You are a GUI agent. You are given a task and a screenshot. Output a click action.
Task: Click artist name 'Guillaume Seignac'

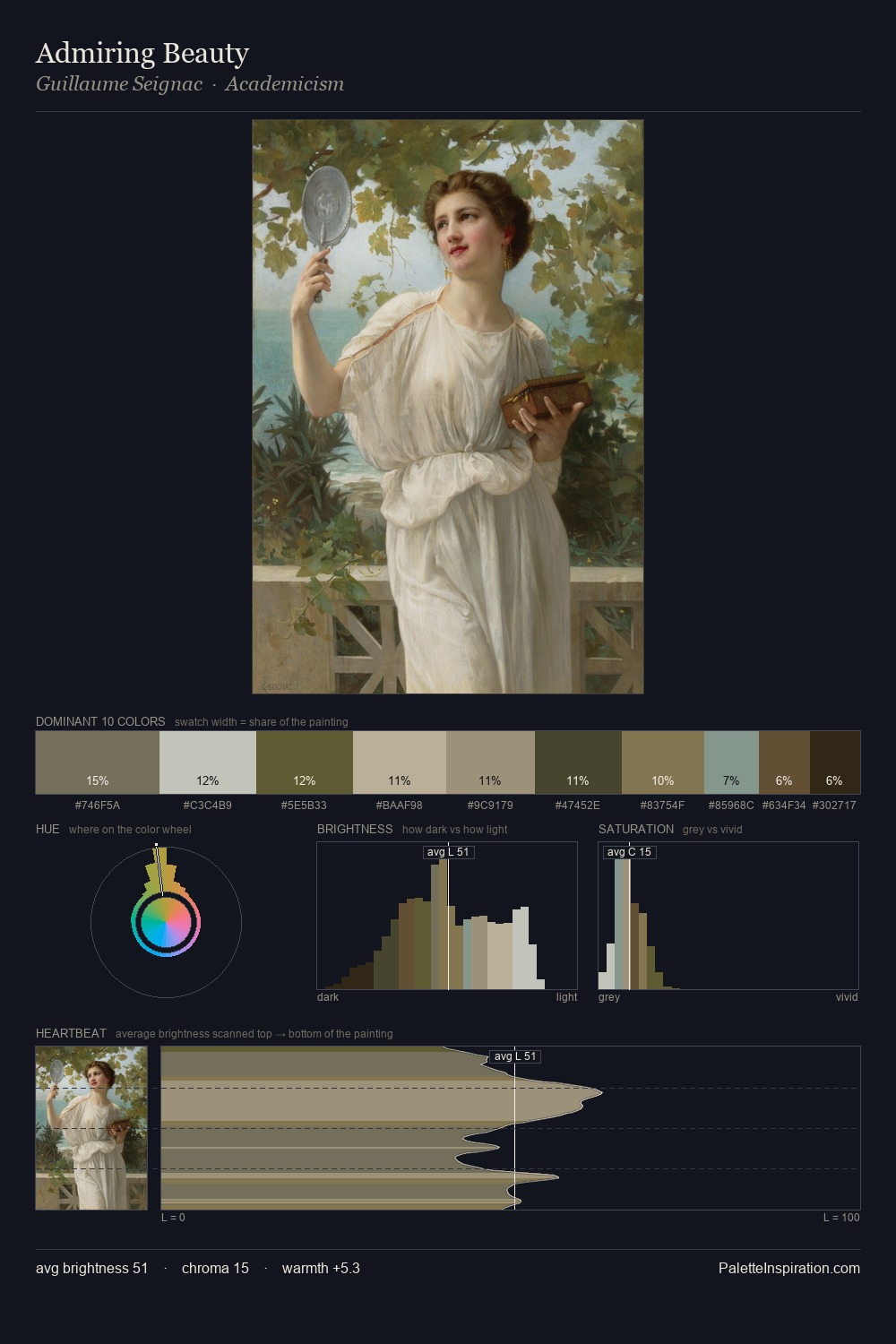pos(119,84)
